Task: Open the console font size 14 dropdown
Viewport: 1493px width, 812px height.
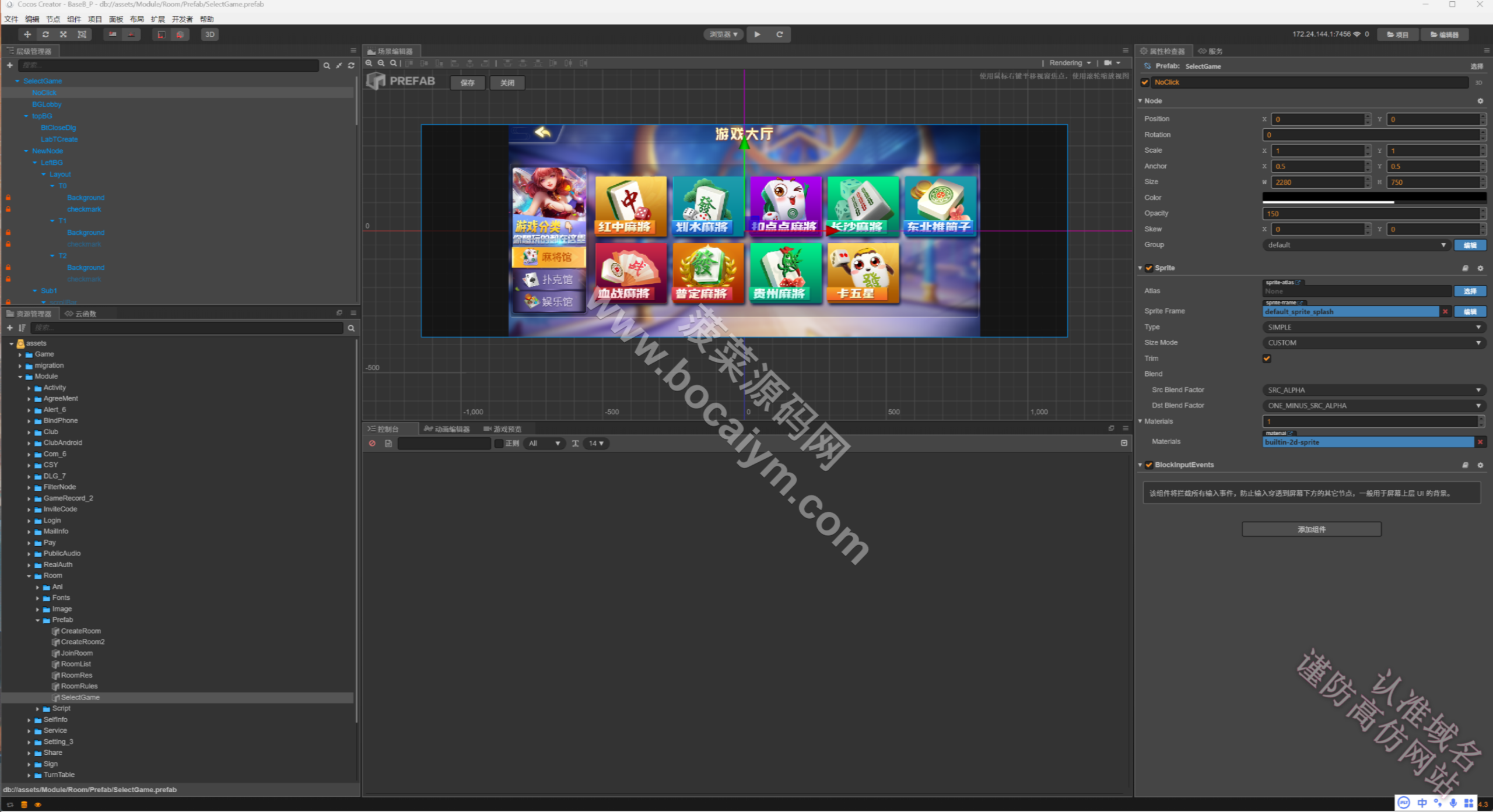Action: (x=596, y=444)
